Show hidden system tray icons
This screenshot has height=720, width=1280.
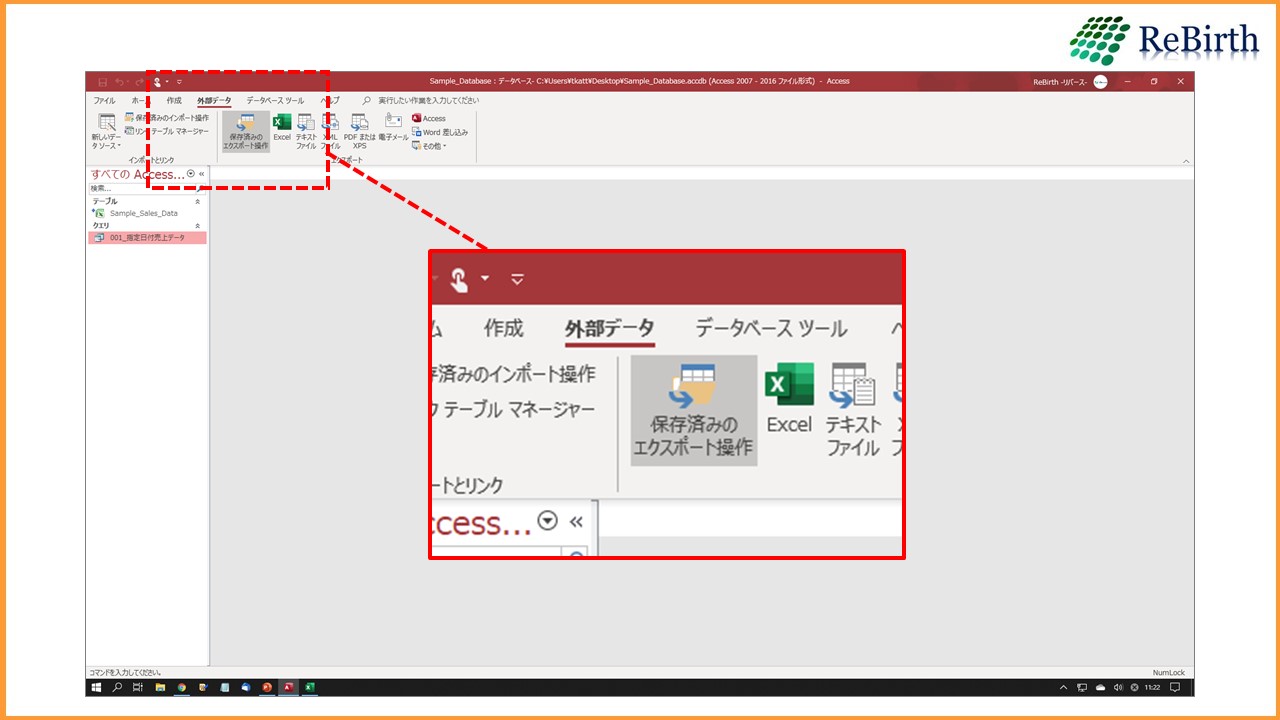1064,688
